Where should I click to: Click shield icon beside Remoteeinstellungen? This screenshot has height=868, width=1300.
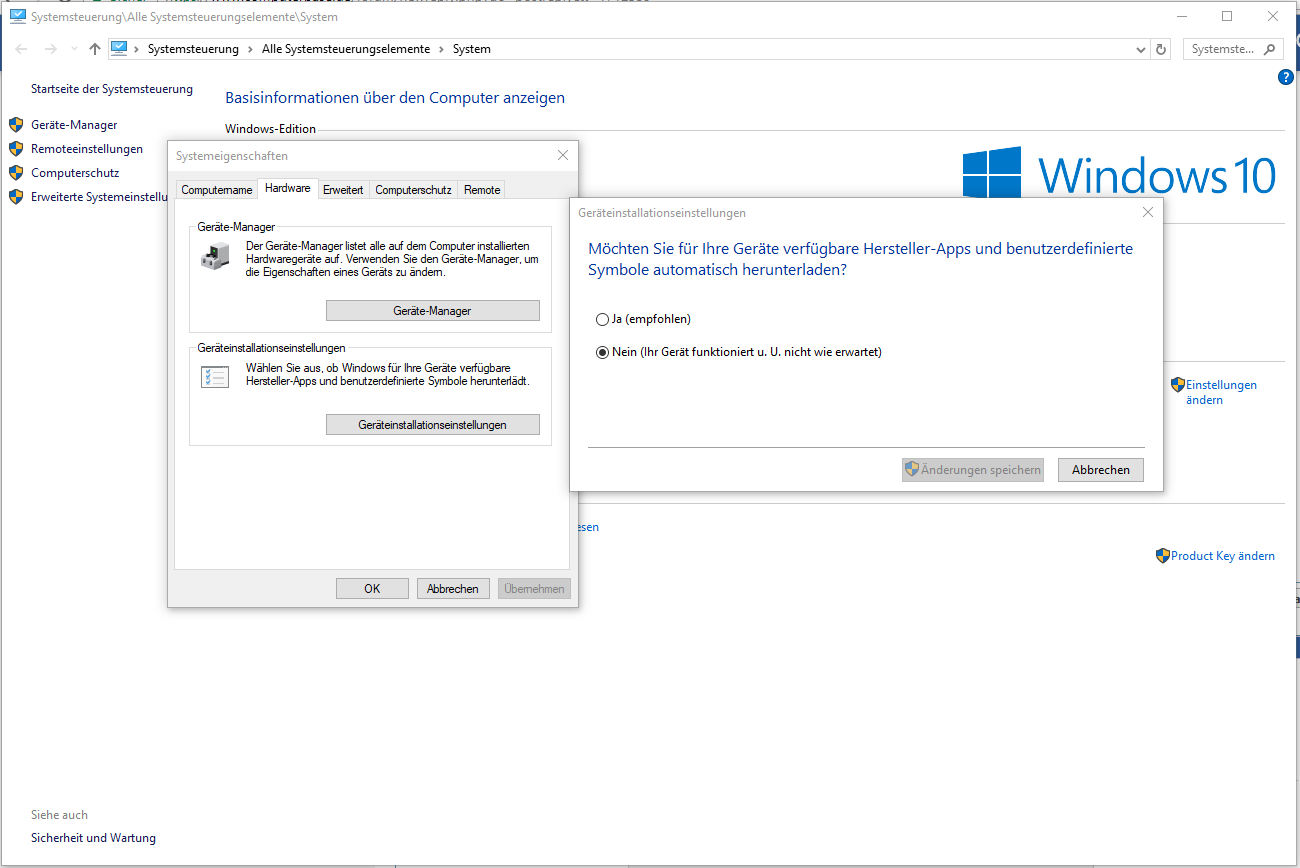point(16,149)
